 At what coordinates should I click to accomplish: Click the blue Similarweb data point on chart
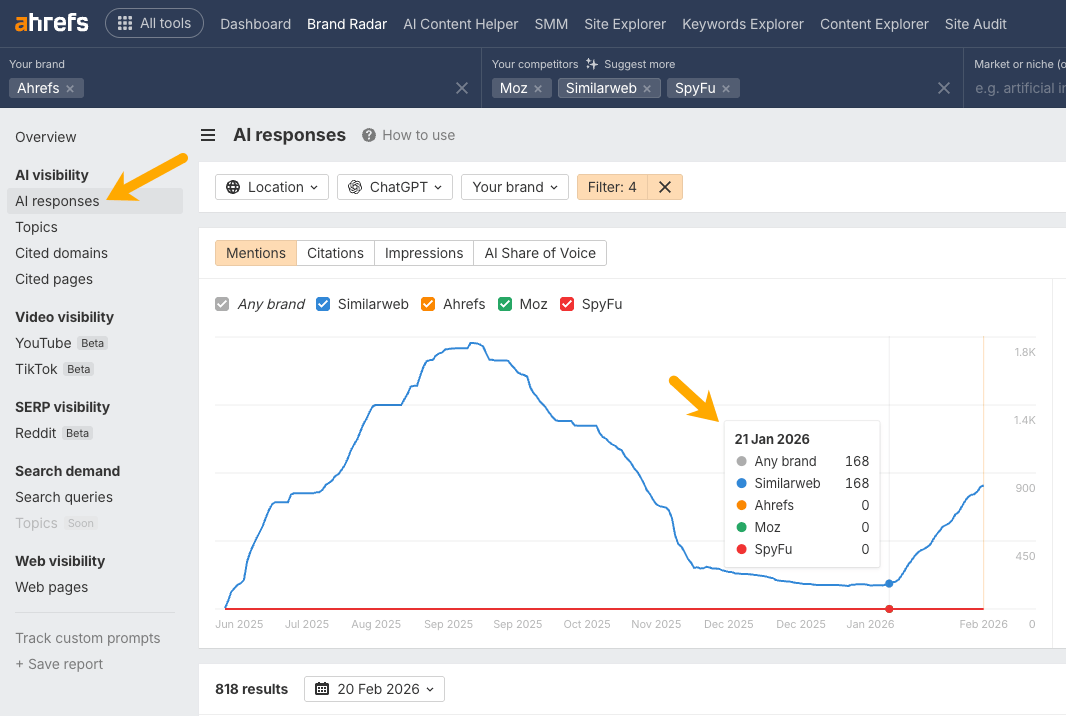click(889, 583)
